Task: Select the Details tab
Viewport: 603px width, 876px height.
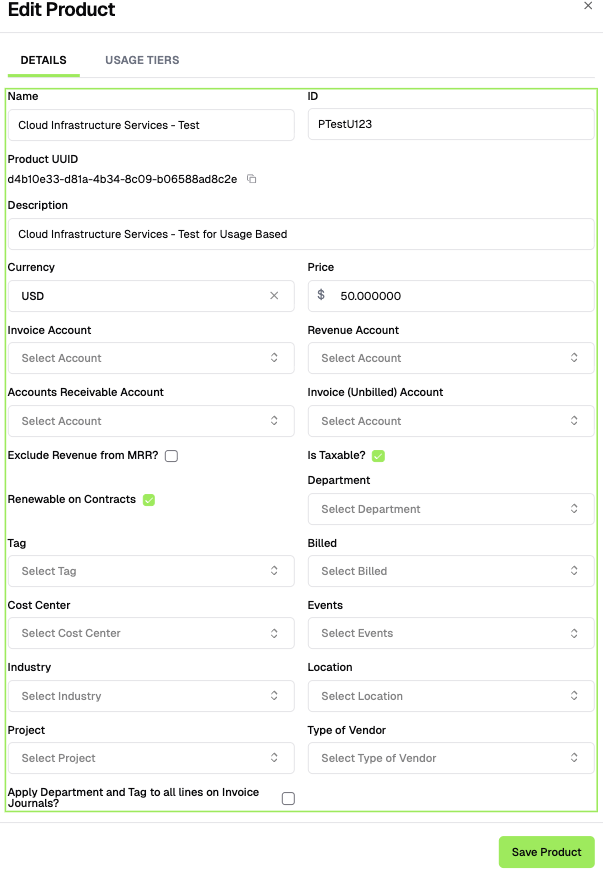Action: pos(43,60)
